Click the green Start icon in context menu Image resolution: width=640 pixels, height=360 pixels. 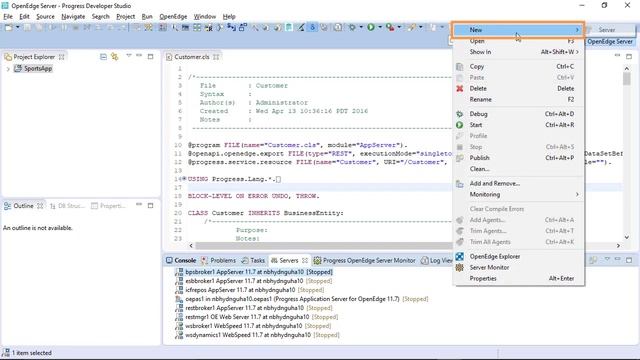tap(460, 125)
